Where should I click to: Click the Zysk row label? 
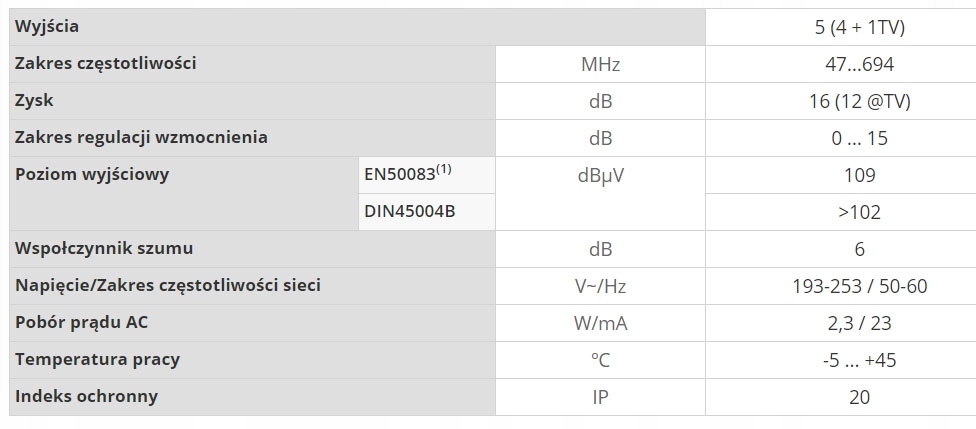pos(34,101)
